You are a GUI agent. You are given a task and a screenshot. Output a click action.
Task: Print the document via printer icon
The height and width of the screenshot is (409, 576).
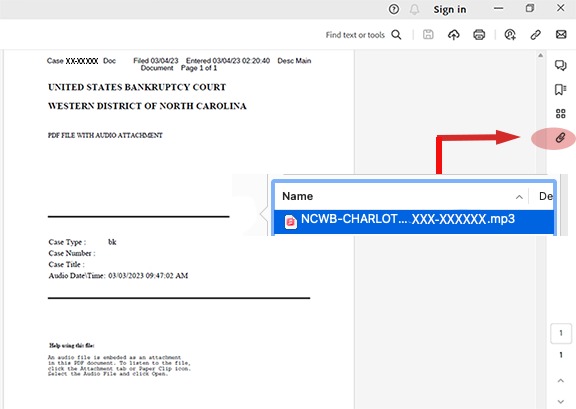[x=479, y=35]
